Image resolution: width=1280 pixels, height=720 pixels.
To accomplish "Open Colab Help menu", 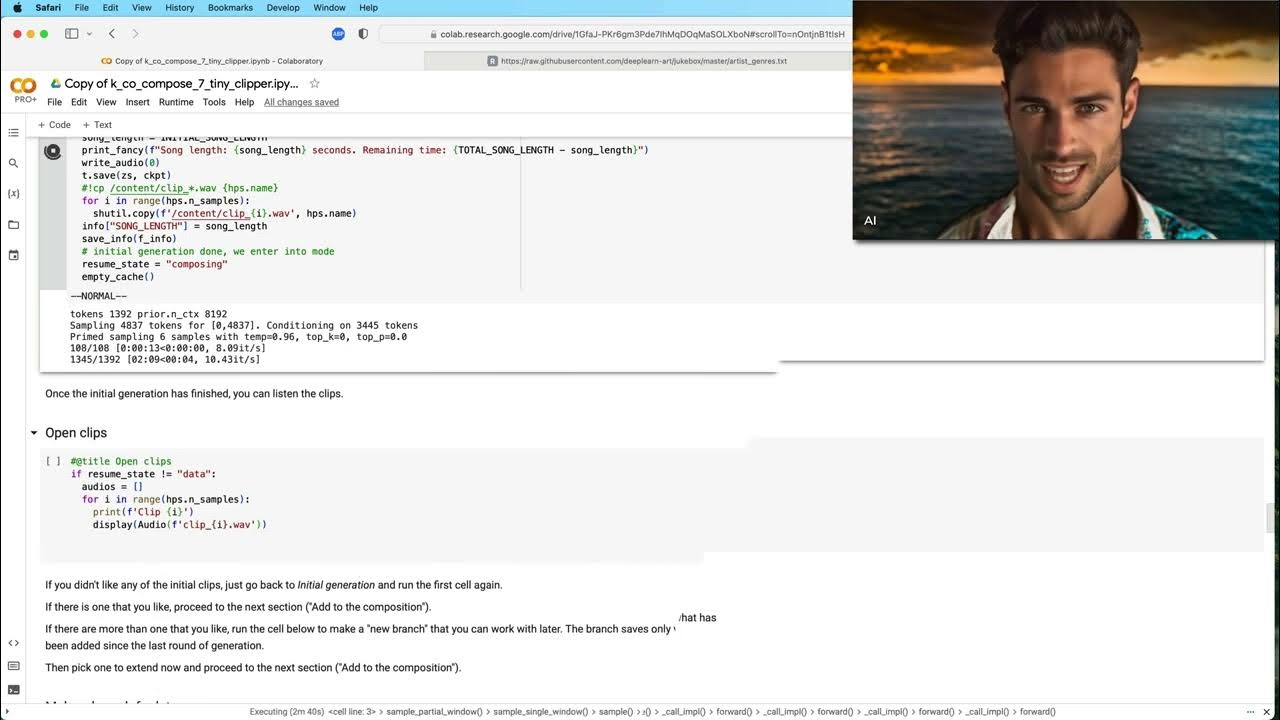I will click(x=244, y=102).
